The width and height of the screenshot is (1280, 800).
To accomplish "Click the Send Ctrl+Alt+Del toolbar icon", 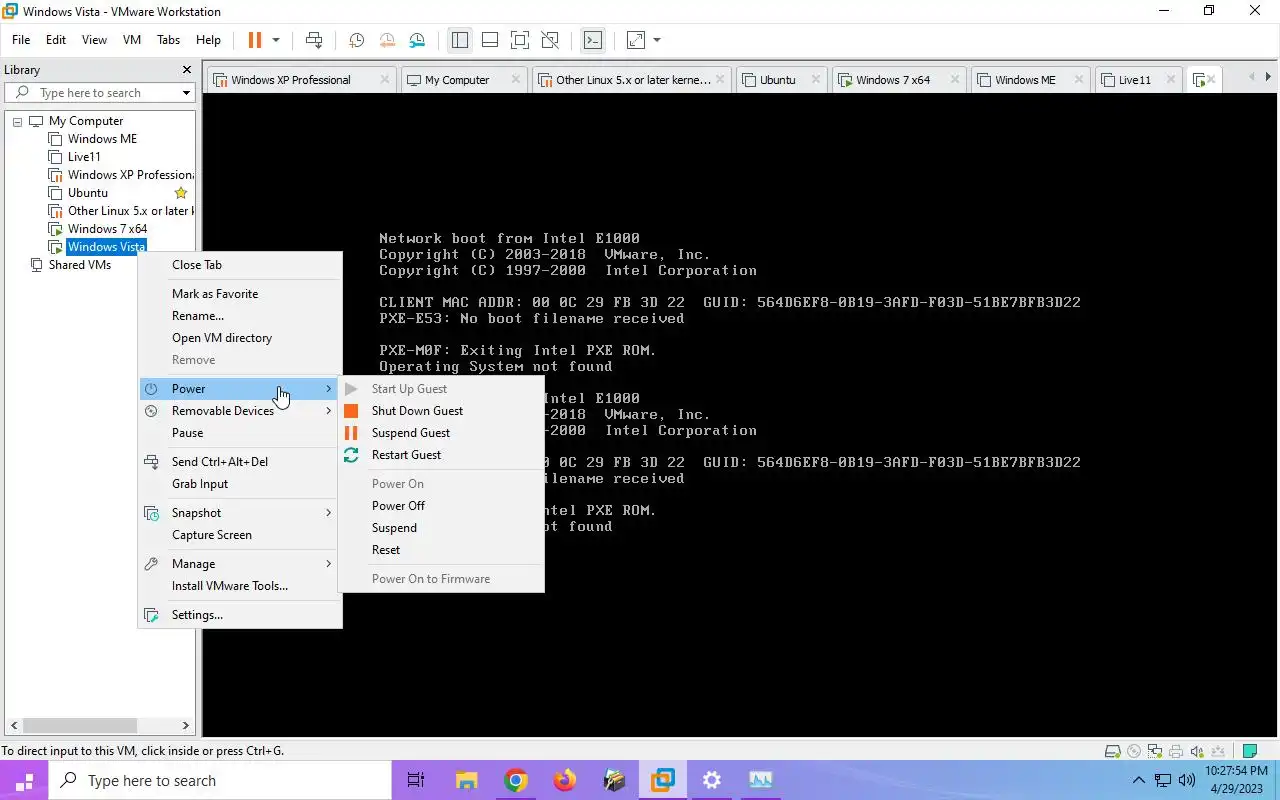I will (x=314, y=40).
